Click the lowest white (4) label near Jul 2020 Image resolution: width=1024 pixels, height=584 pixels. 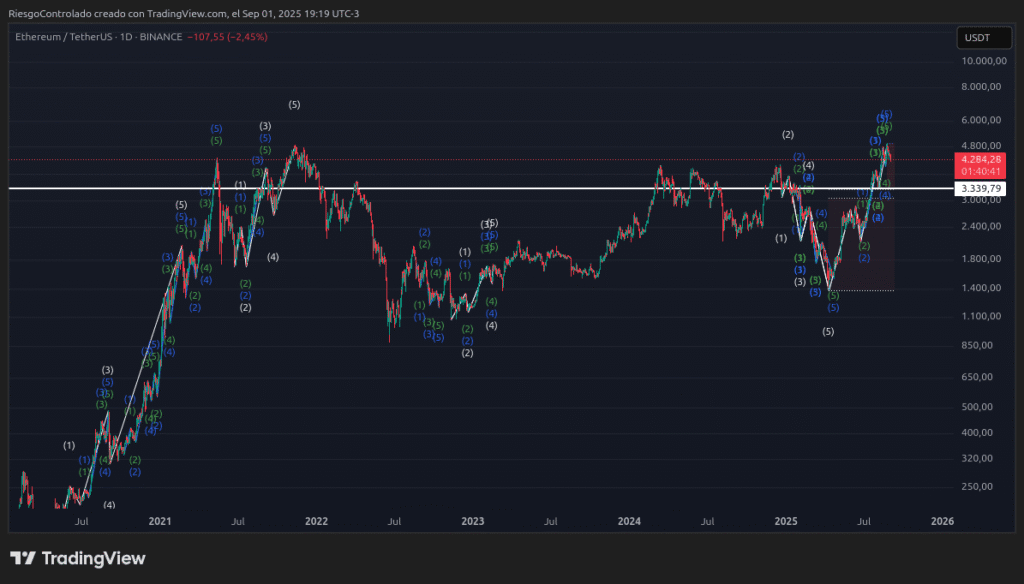[x=109, y=505]
